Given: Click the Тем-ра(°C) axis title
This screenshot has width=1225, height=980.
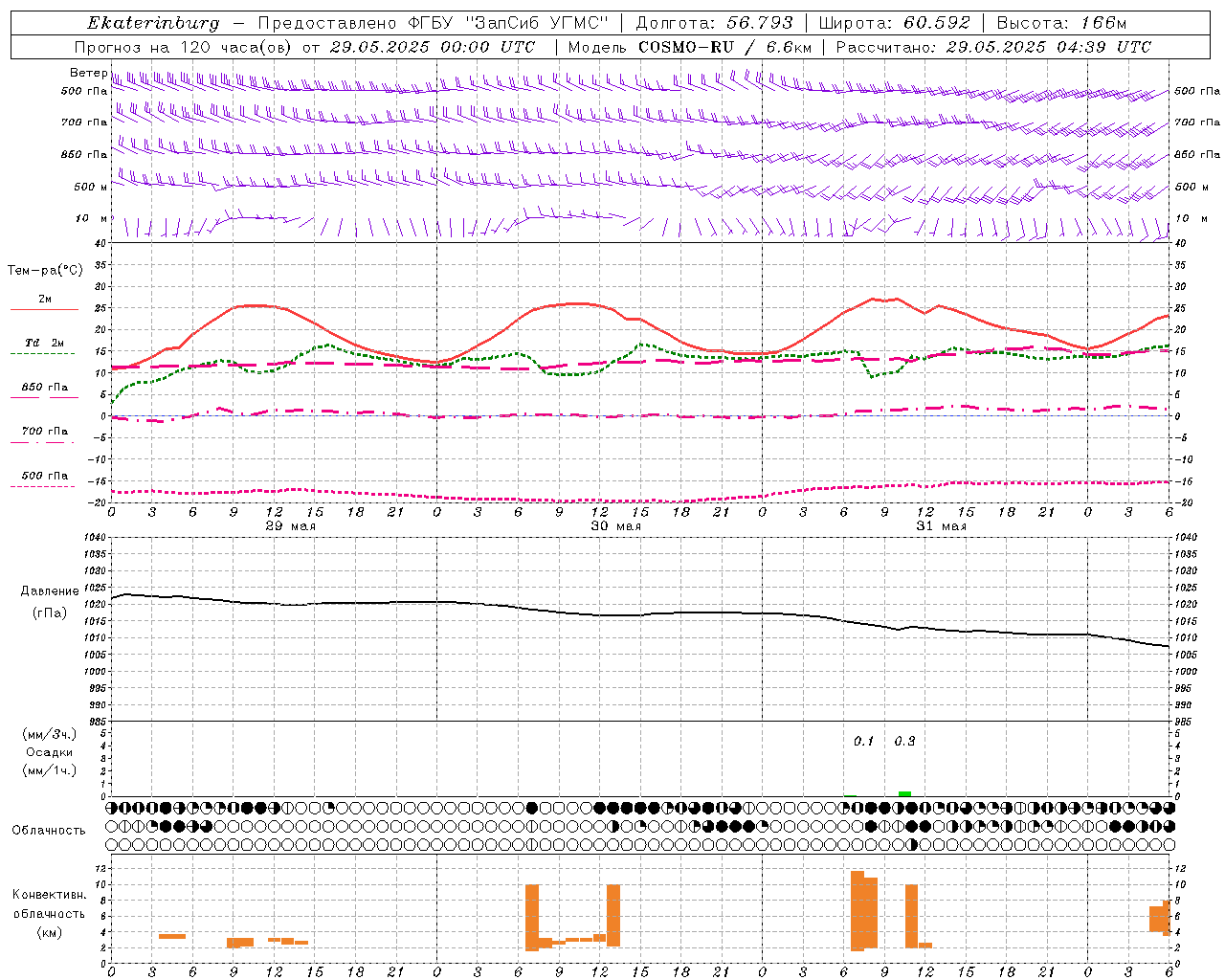Looking at the screenshot, I should tap(45, 271).
